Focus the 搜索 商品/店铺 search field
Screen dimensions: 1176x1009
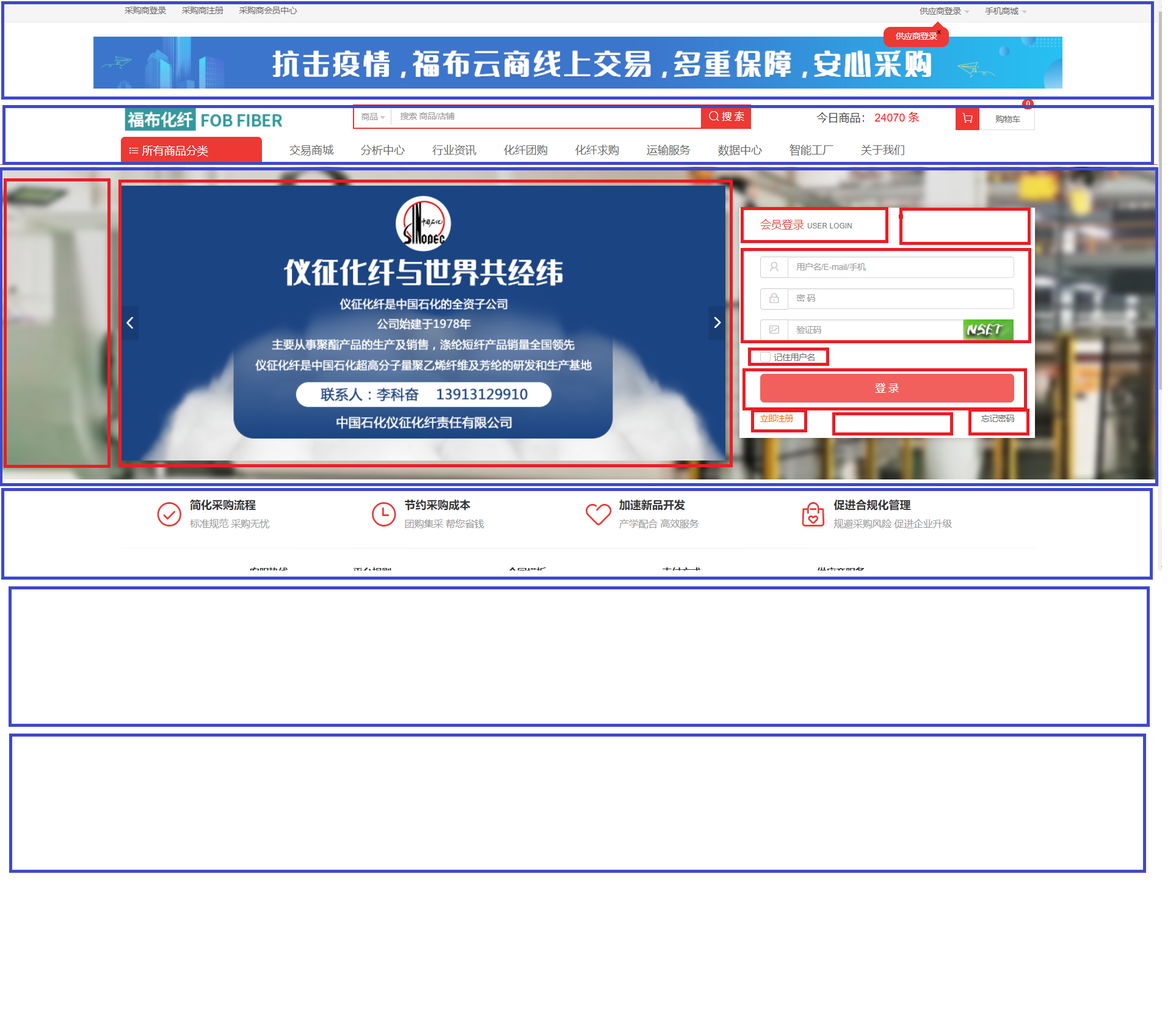pyautogui.click(x=546, y=117)
